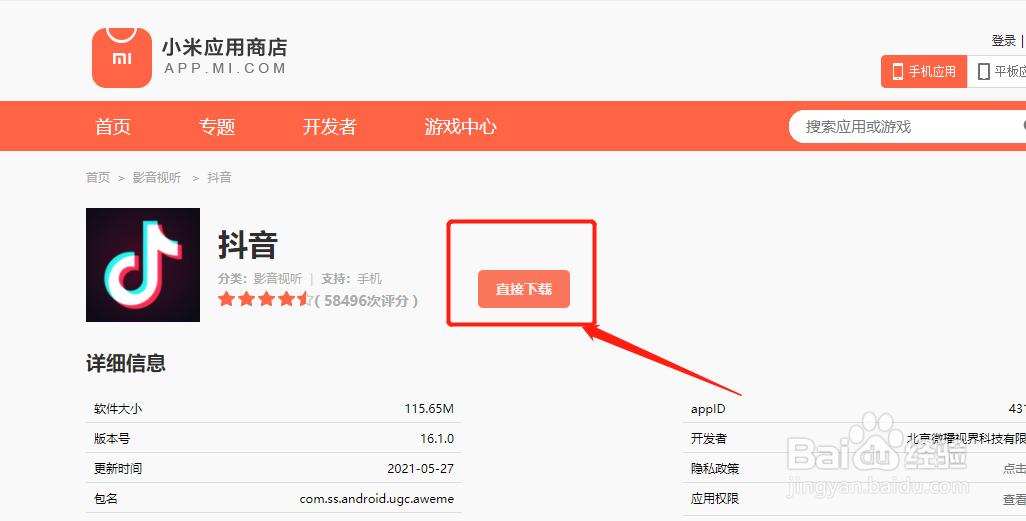Click the com.ss.android.ugc.aweme package name
Image resolution: width=1026 pixels, height=521 pixels.
coord(377,499)
